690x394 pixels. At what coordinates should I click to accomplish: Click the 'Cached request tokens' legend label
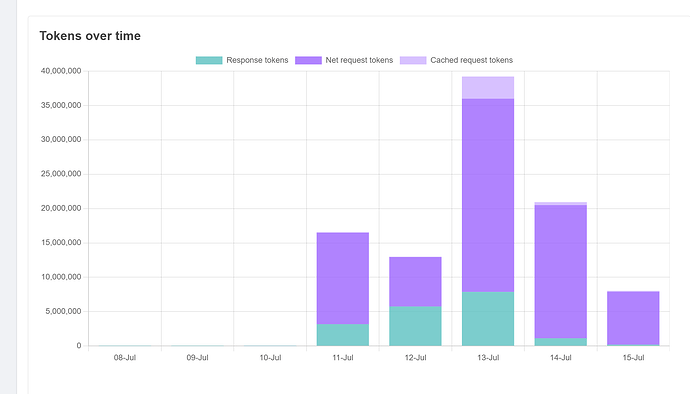471,60
